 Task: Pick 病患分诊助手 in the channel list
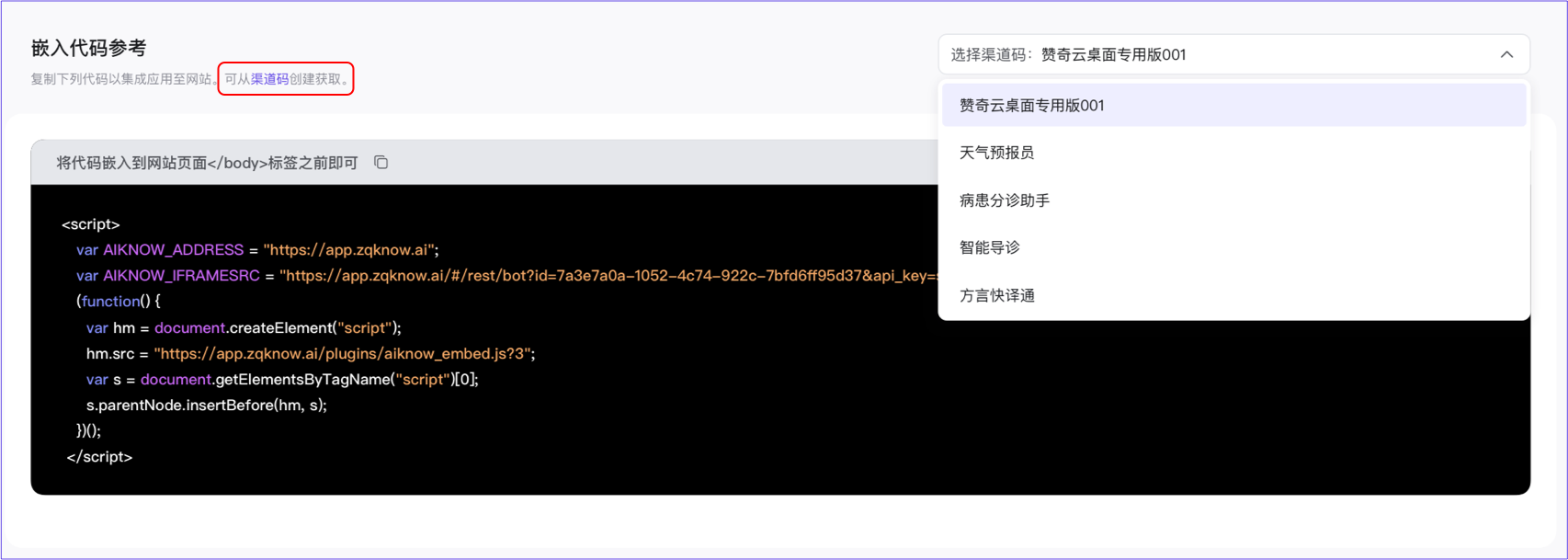tap(1004, 200)
